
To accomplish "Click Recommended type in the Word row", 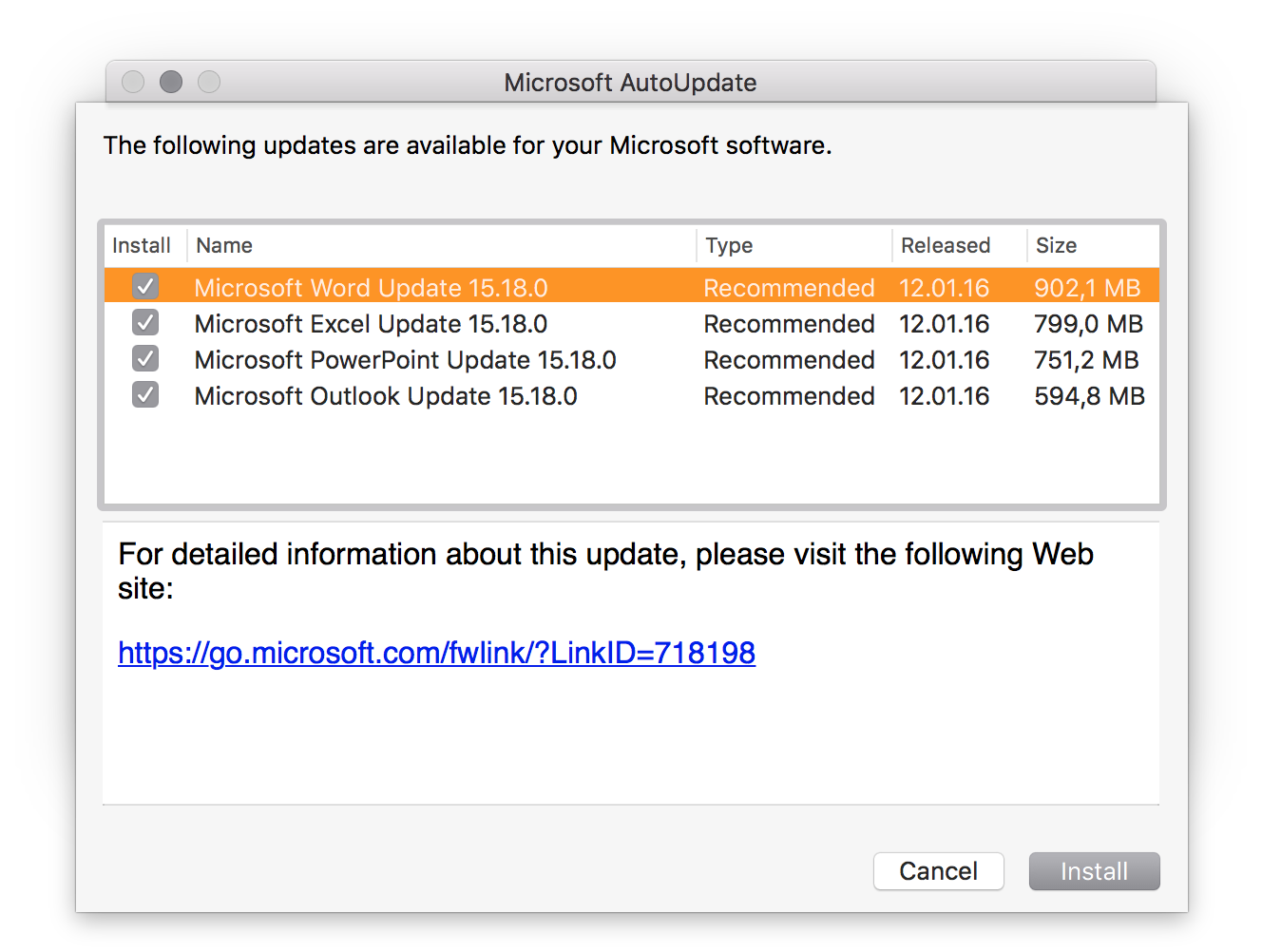I will point(789,288).
